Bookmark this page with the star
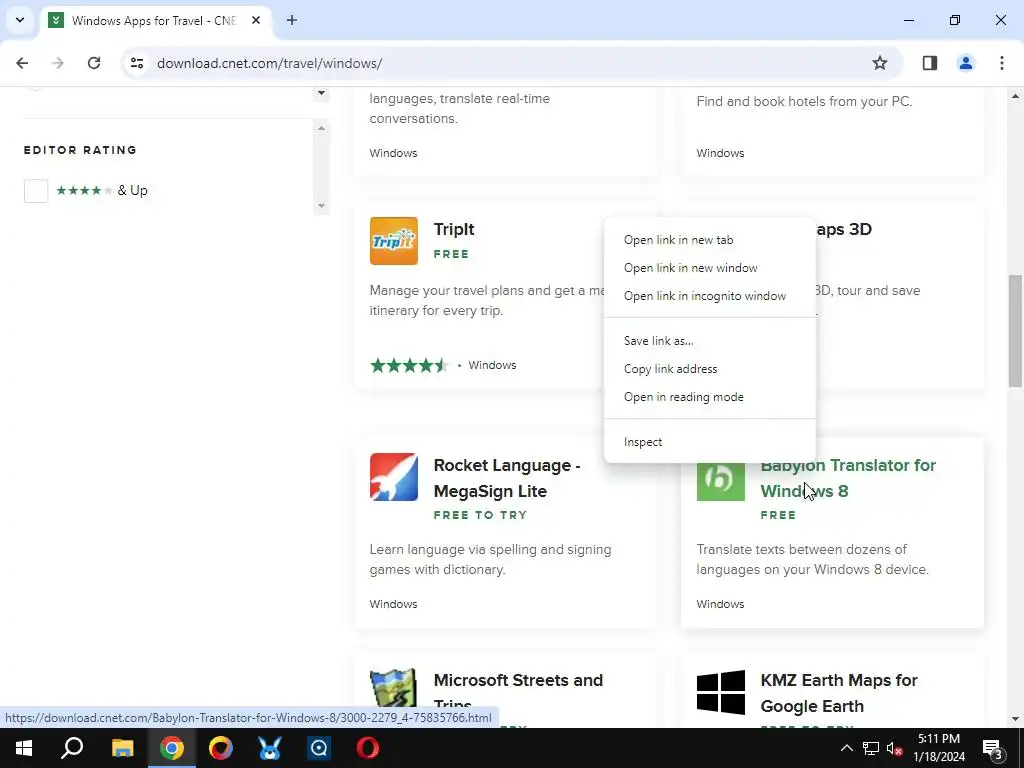The height and width of the screenshot is (768, 1024). coord(880,63)
